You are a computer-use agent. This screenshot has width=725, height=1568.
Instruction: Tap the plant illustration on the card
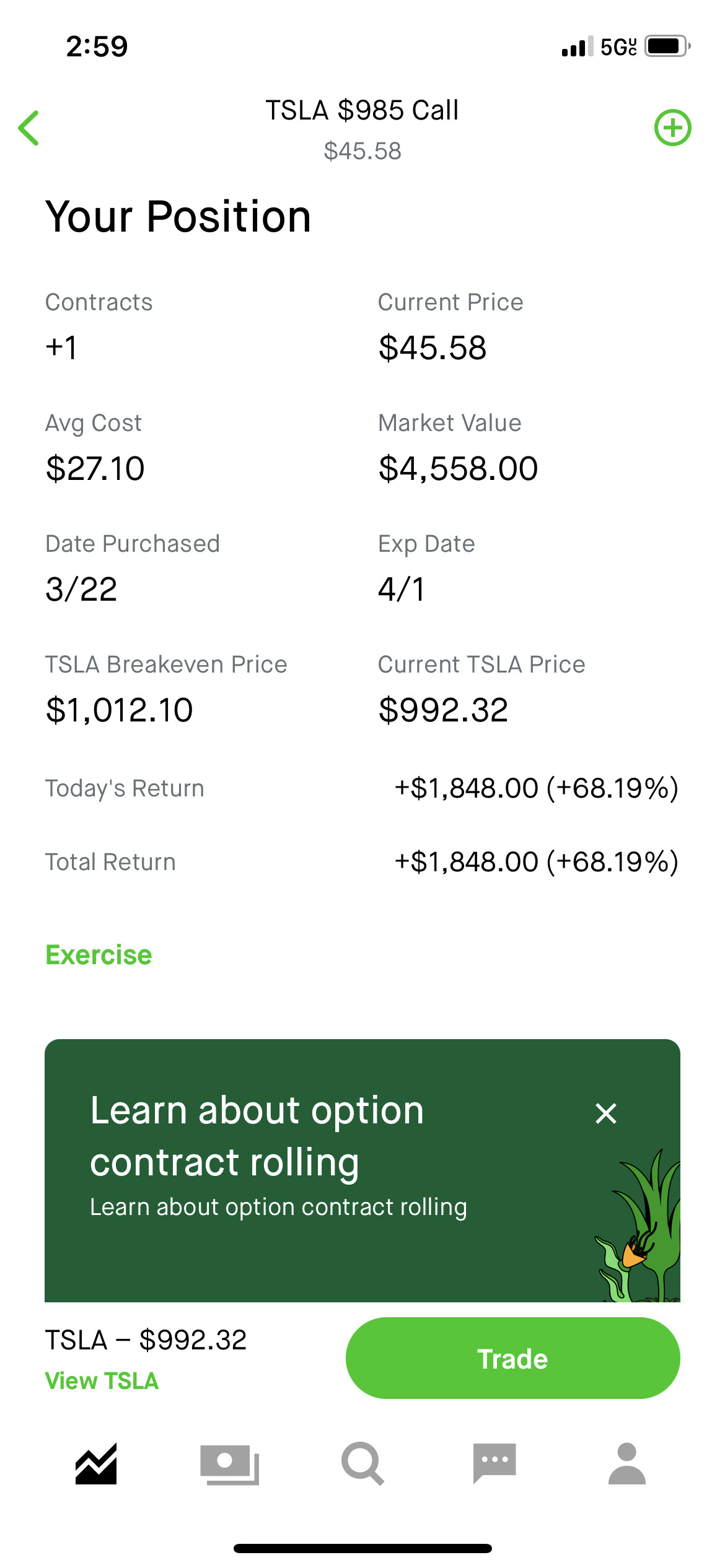638,1226
